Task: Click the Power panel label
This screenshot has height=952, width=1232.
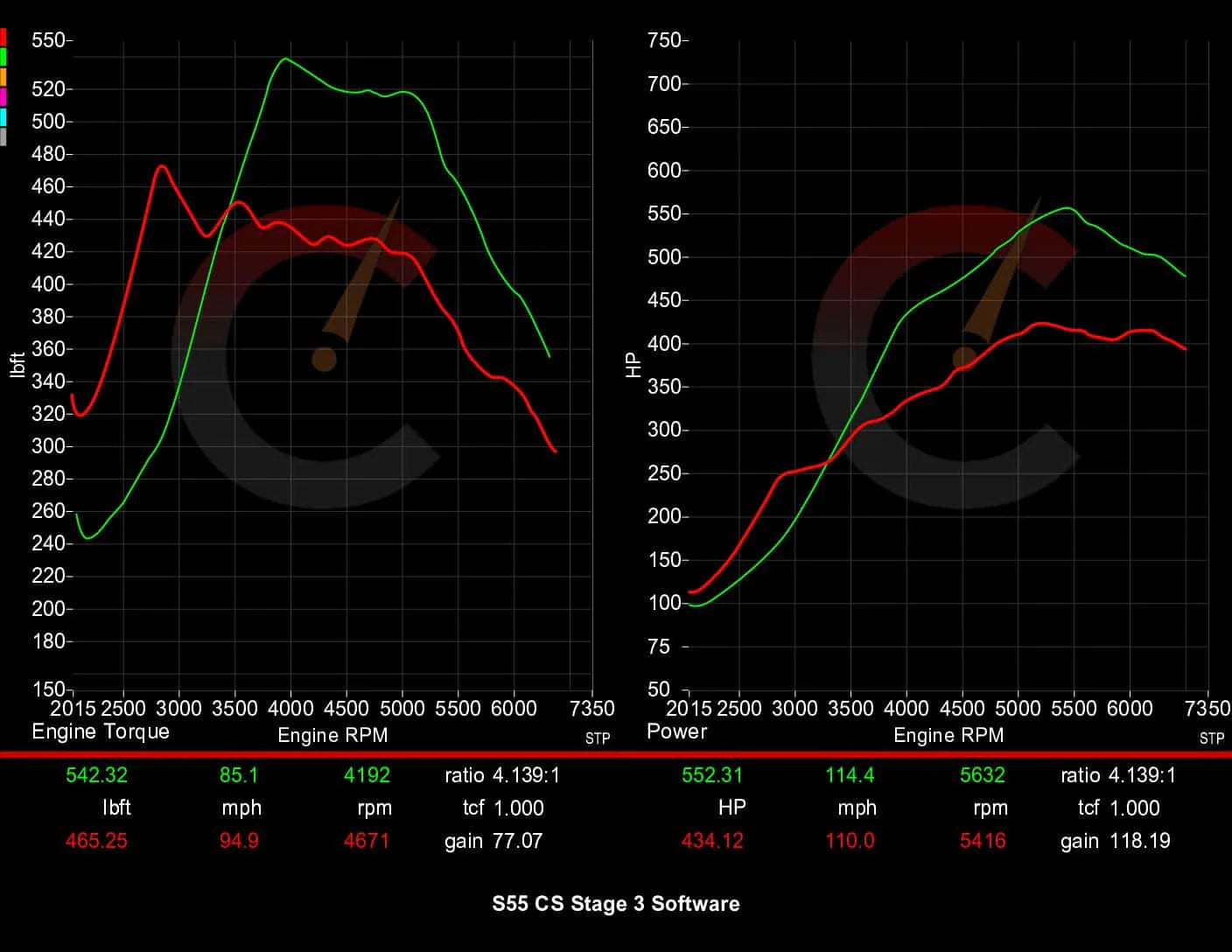Action: (x=675, y=731)
